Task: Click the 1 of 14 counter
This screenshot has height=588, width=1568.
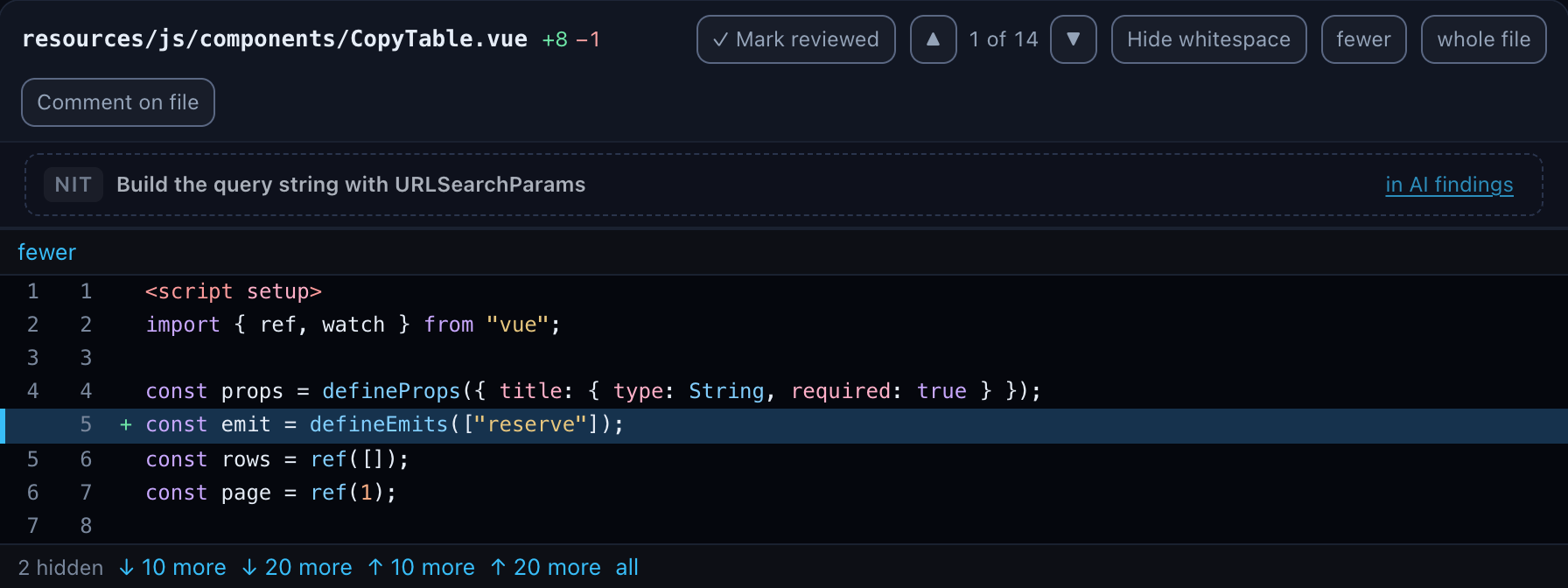Action: pos(1004,39)
